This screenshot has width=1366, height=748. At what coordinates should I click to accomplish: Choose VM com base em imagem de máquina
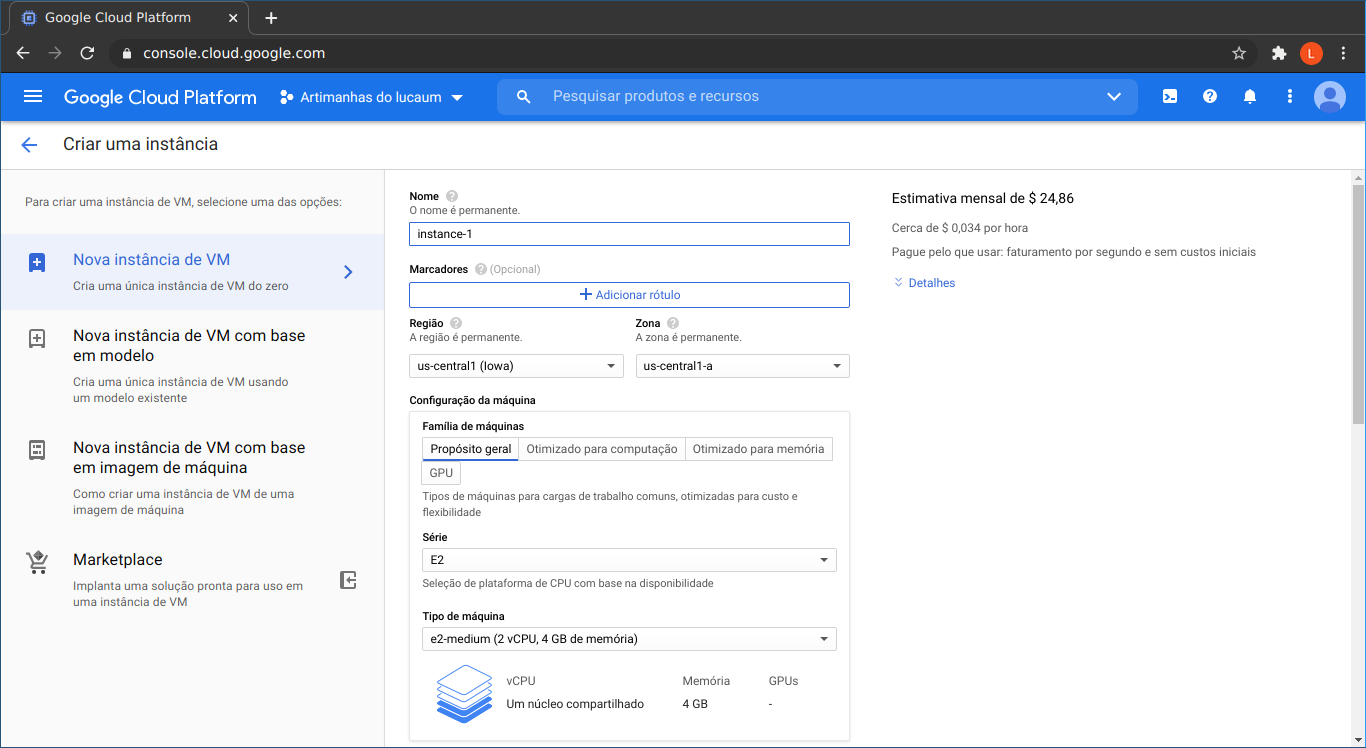click(x=192, y=478)
